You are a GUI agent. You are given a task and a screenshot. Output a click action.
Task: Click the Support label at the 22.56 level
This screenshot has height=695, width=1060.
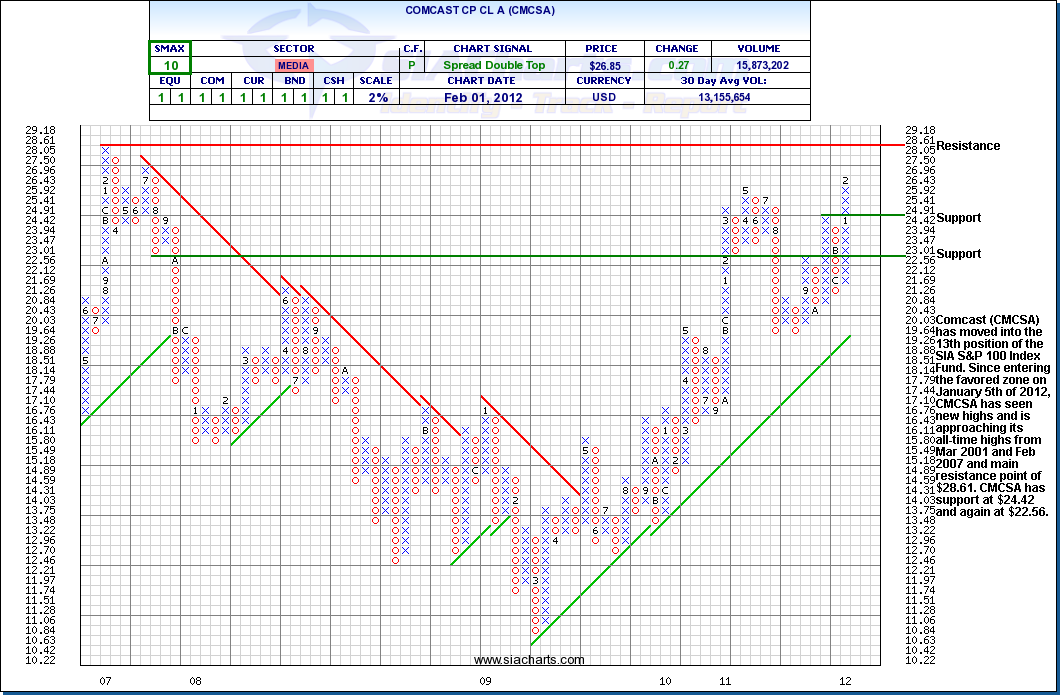(x=958, y=254)
